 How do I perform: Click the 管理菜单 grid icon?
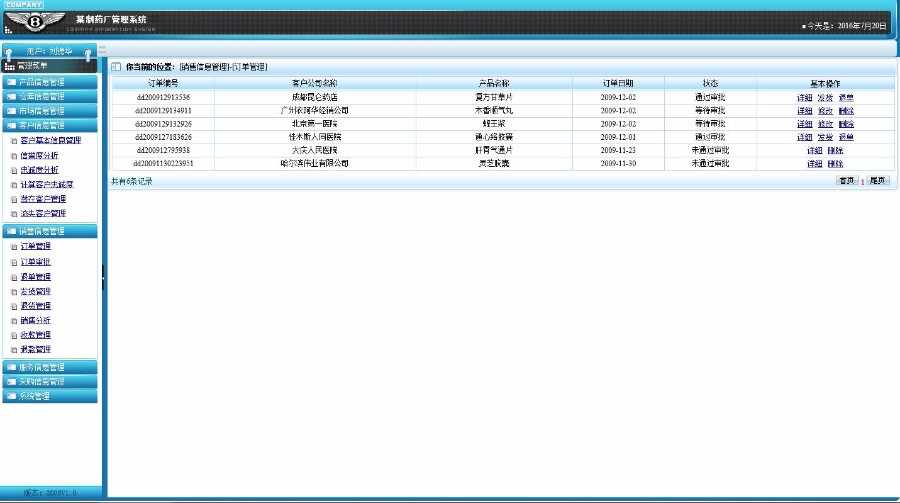(9, 66)
